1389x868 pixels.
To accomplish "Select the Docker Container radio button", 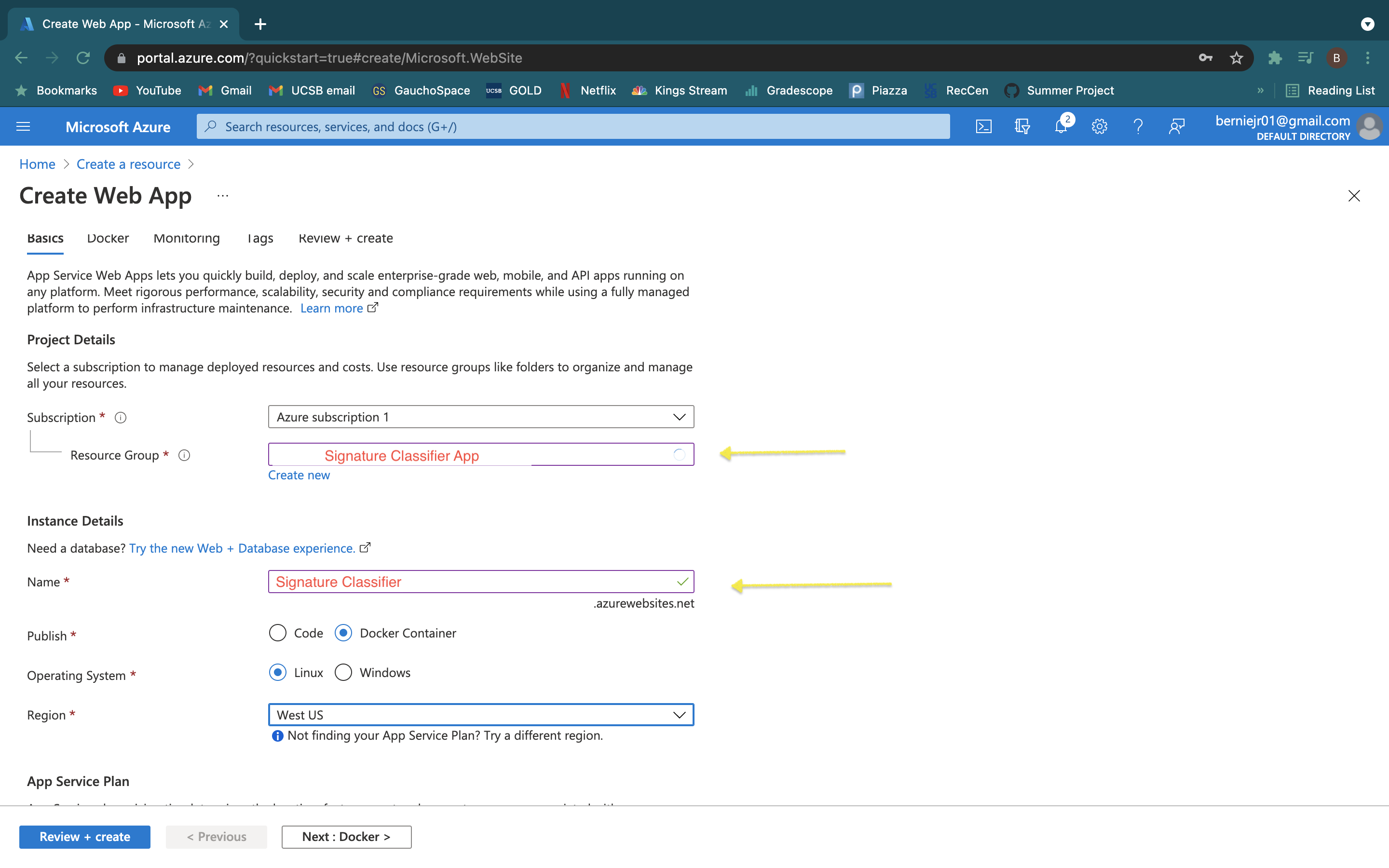I will 343,633.
